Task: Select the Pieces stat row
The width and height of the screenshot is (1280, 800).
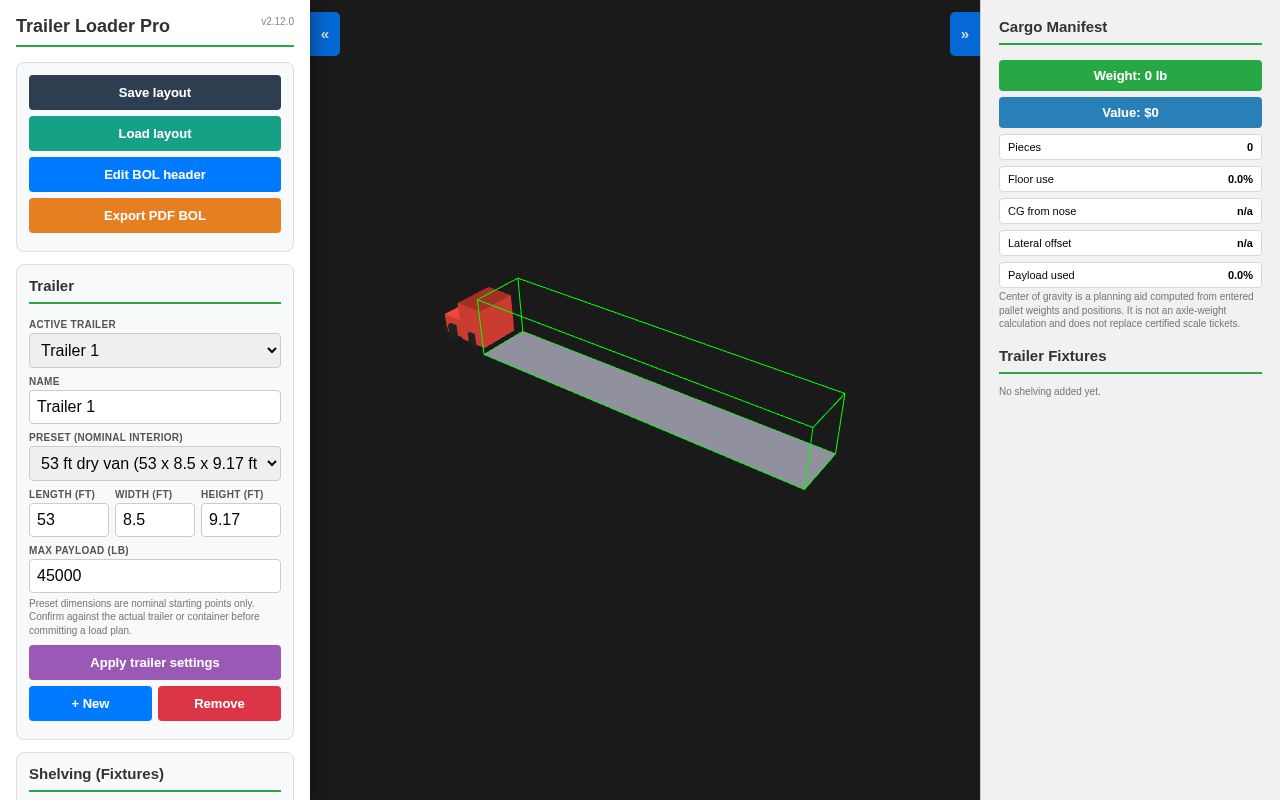Action: tap(1130, 147)
